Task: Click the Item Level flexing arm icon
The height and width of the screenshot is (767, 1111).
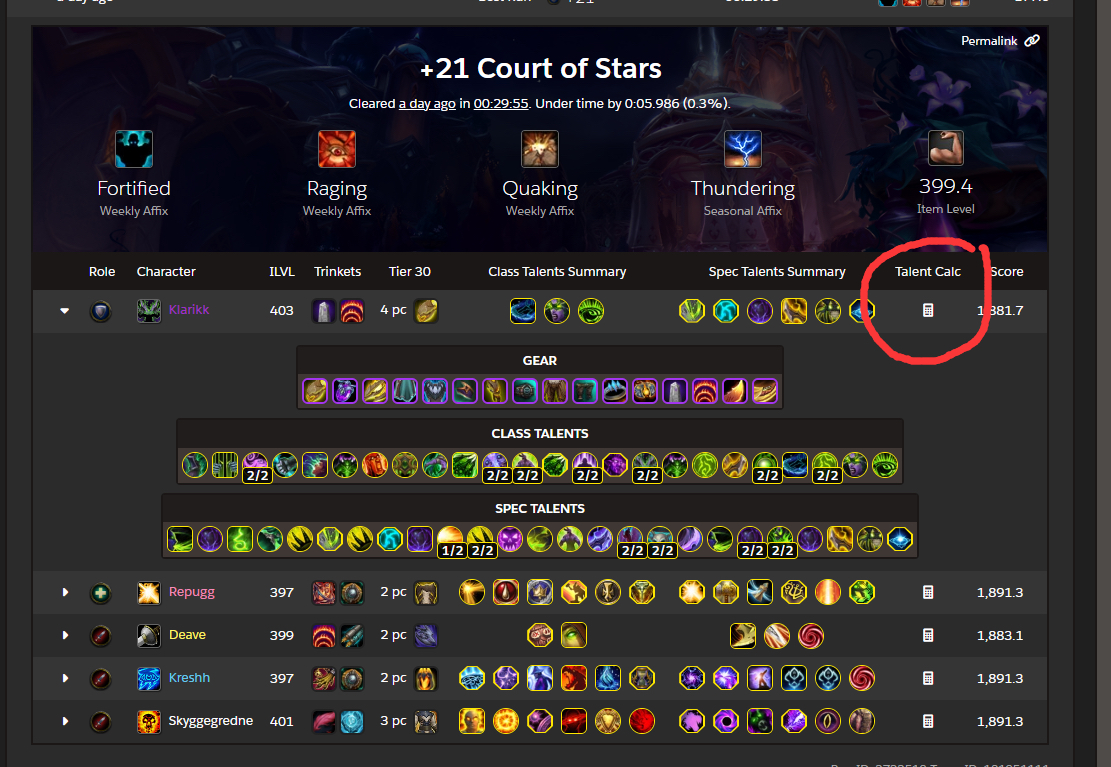Action: 945,148
